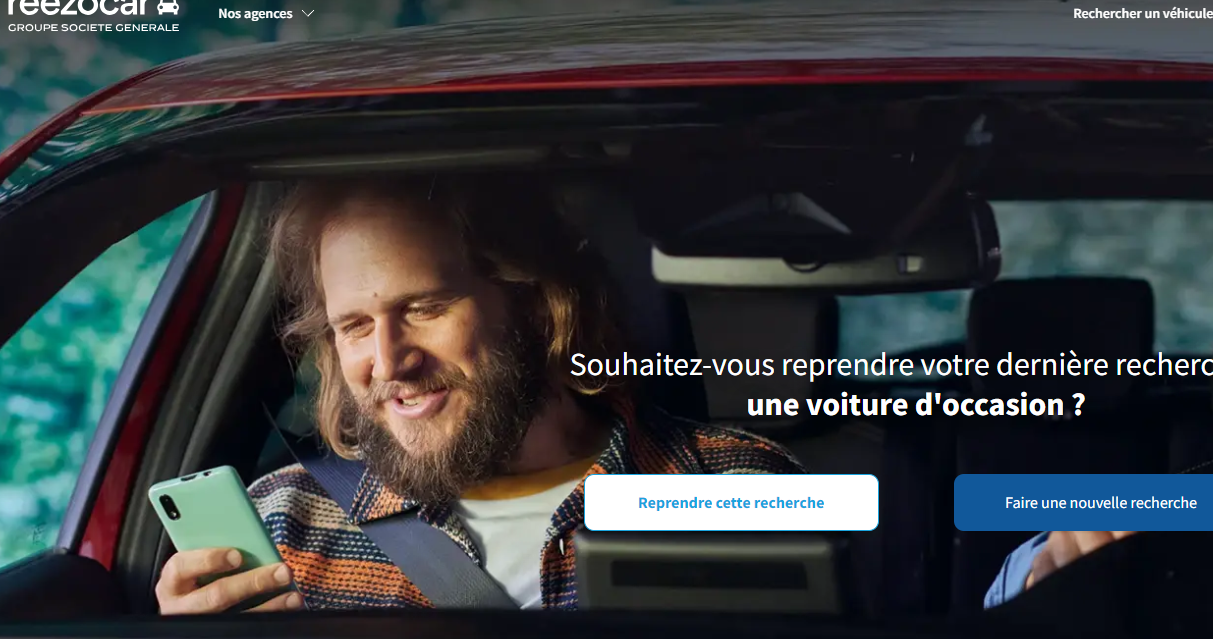Click the Groupe Societe Generale tagline
1213x639 pixels.
coord(93,27)
